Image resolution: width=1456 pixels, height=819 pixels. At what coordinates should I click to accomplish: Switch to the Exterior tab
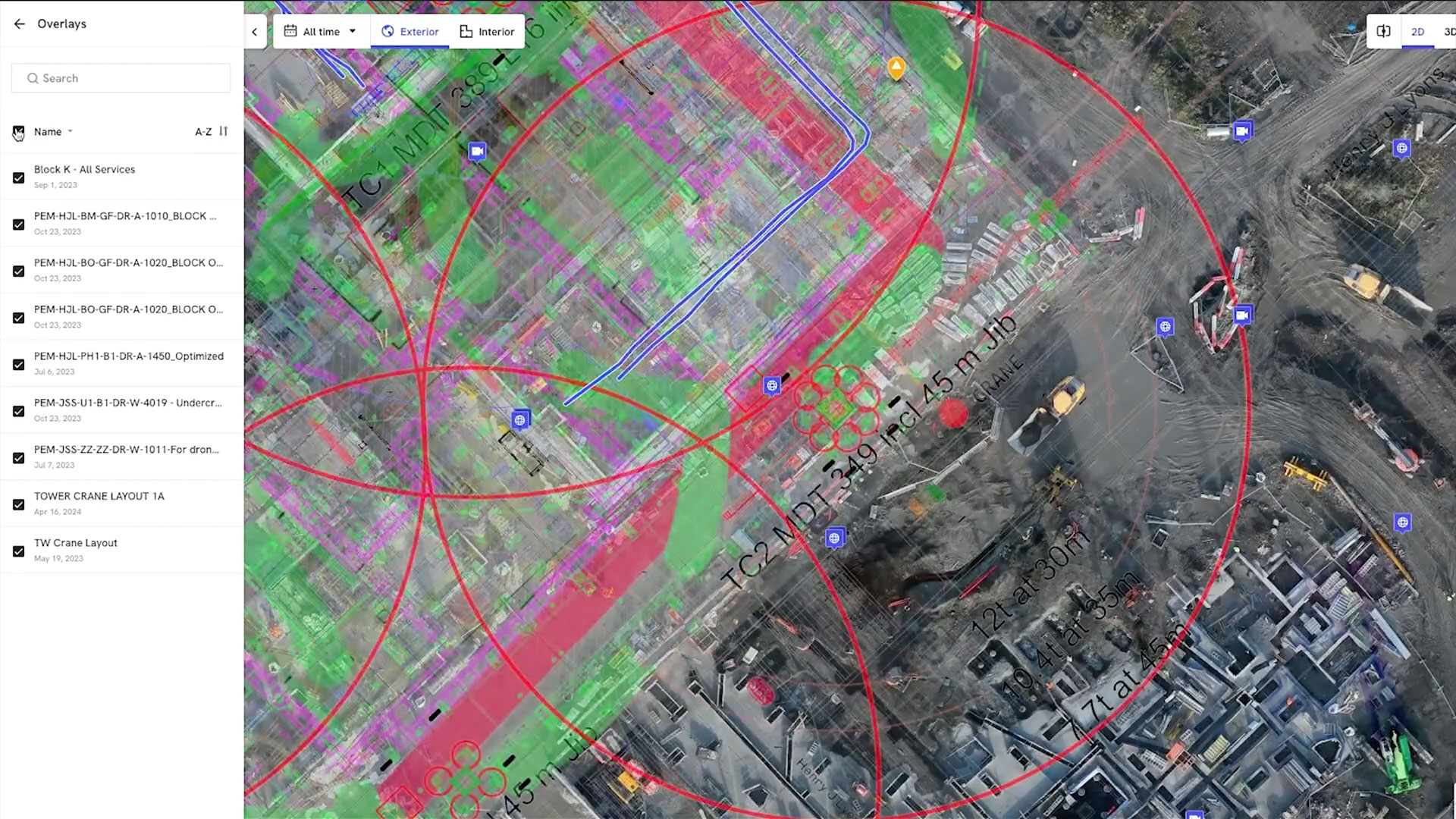(x=410, y=32)
